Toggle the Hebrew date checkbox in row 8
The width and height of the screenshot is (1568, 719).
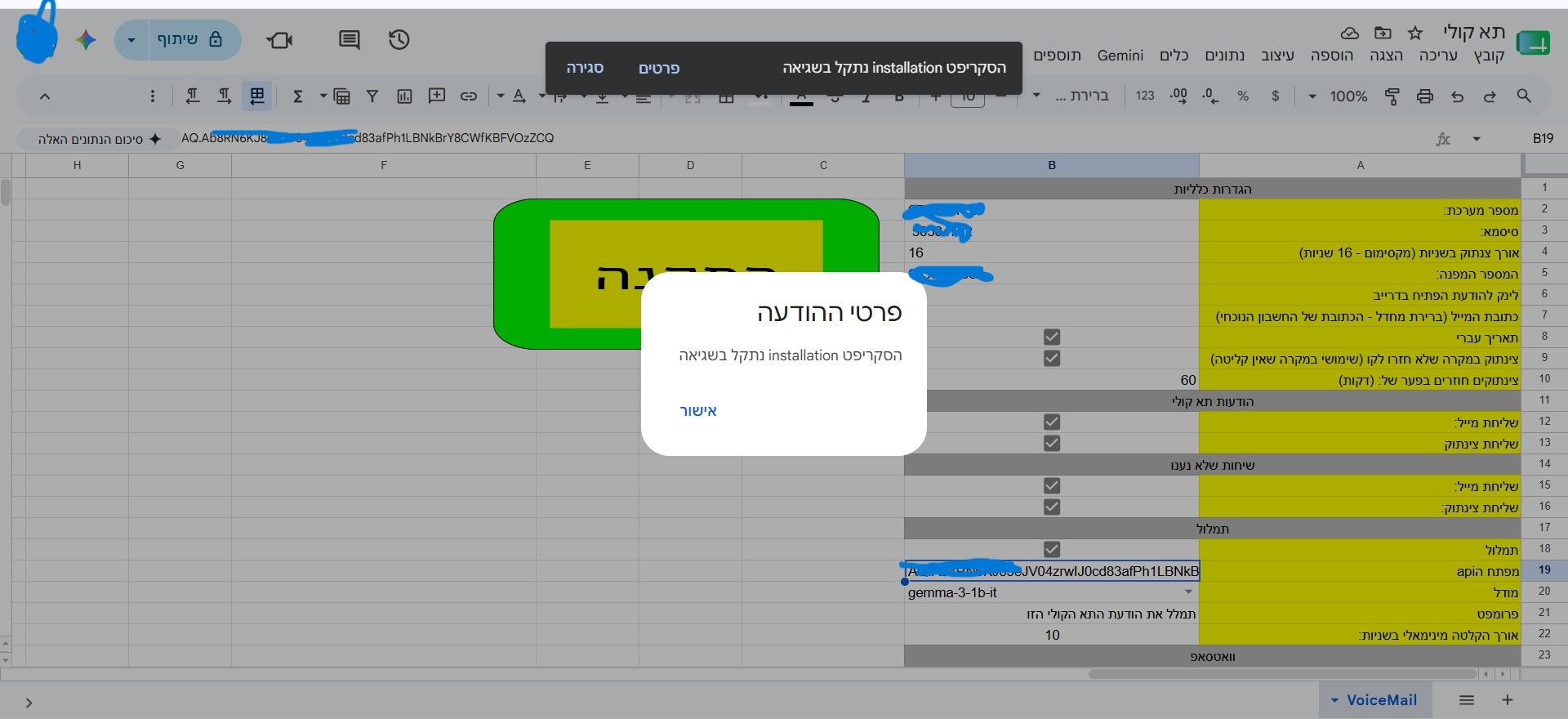pyautogui.click(x=1052, y=337)
